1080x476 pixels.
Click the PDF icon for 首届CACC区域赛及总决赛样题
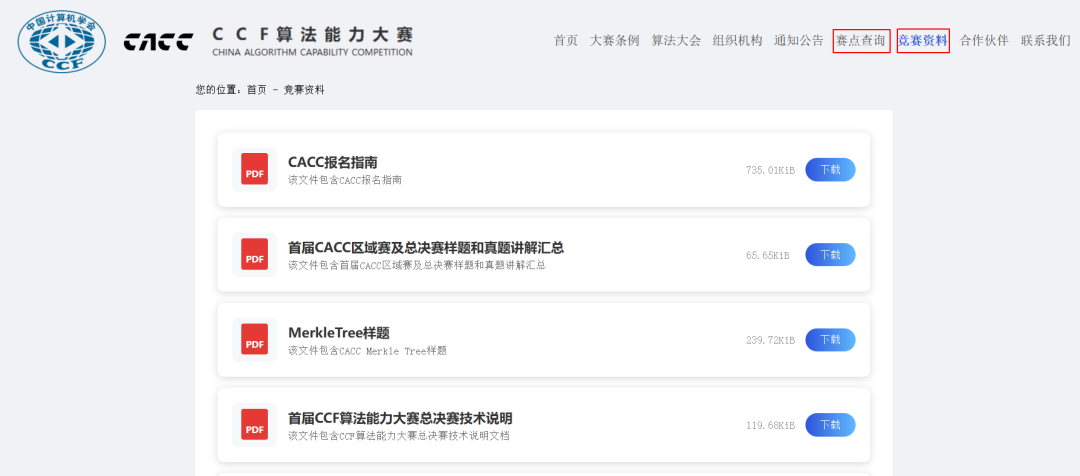click(x=255, y=254)
